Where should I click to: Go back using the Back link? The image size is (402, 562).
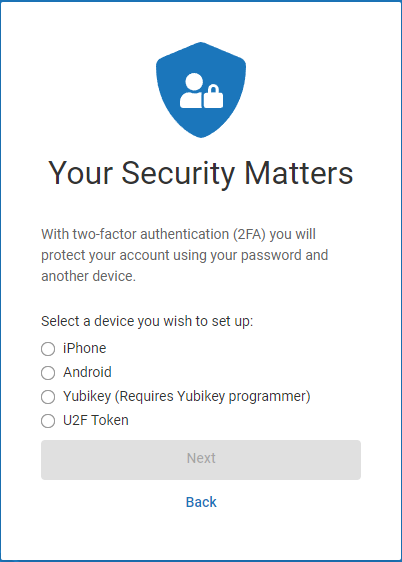(x=201, y=502)
